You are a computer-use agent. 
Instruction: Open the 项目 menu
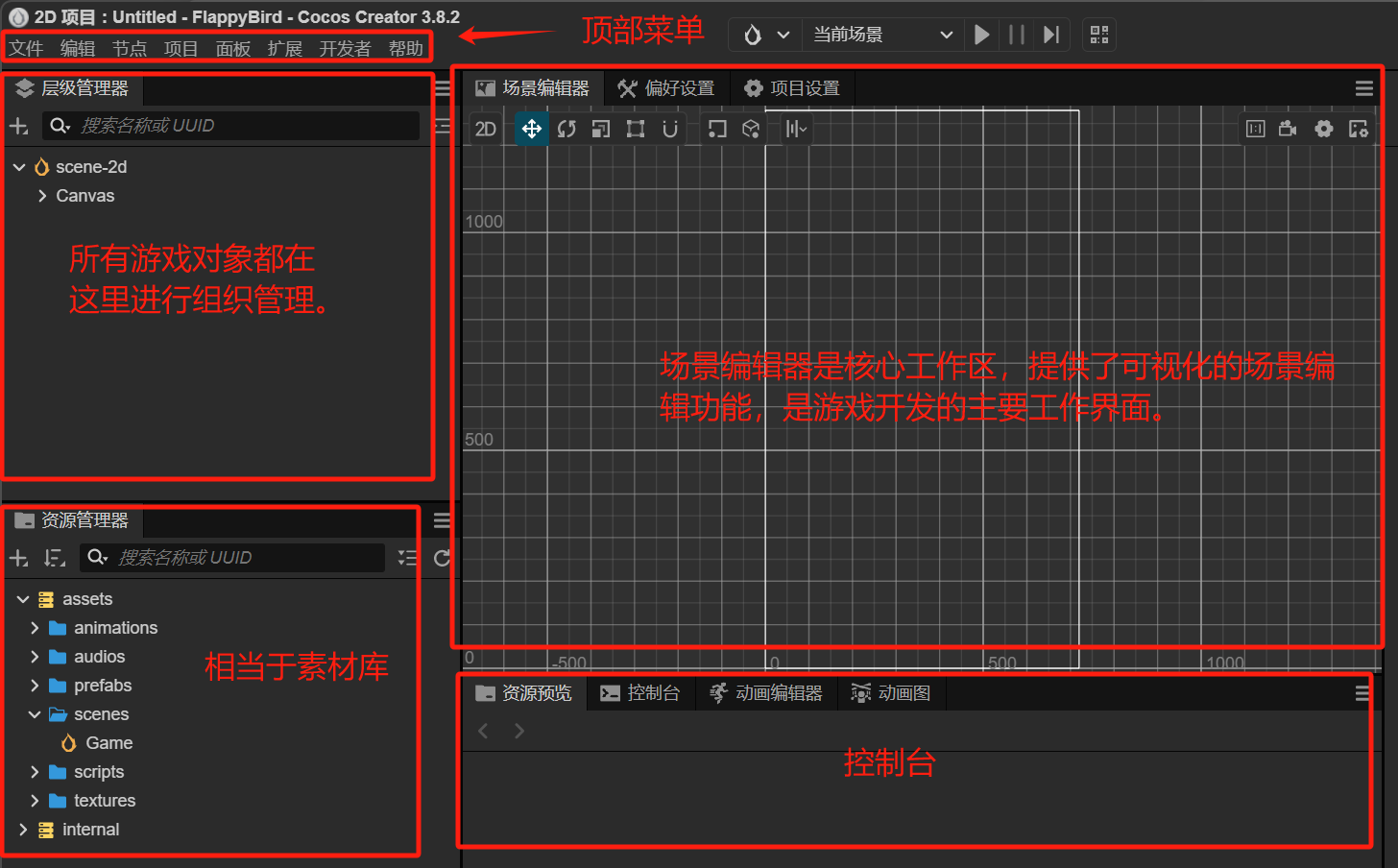click(x=181, y=49)
